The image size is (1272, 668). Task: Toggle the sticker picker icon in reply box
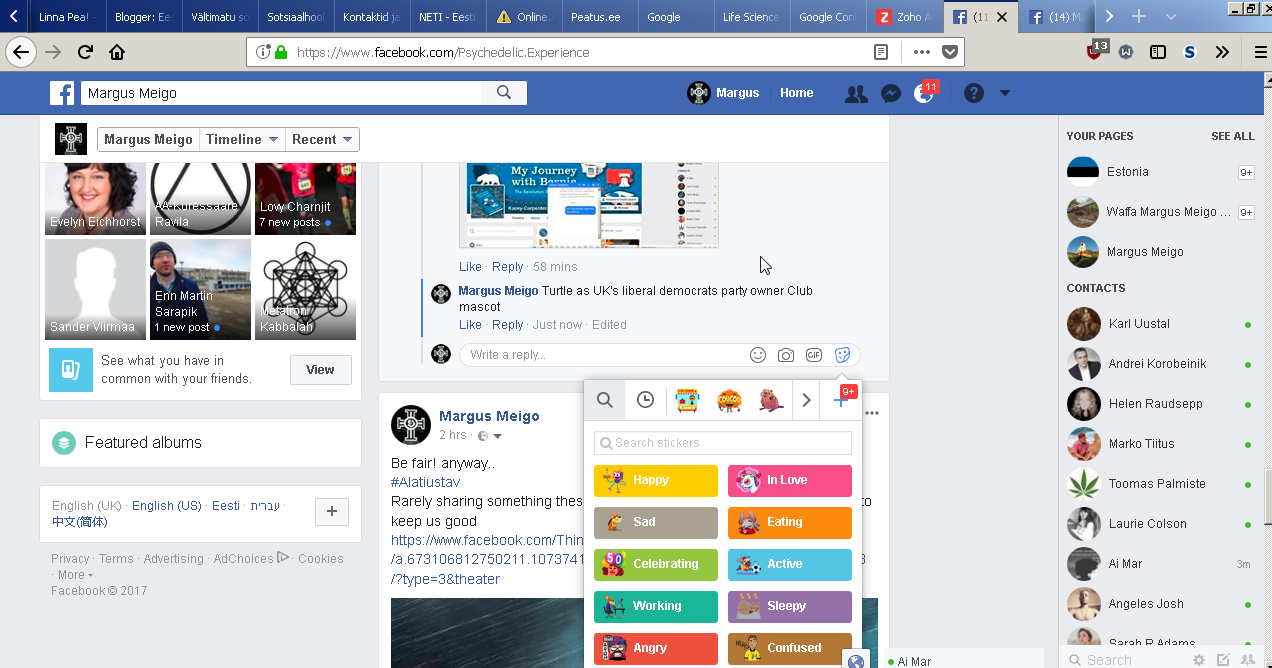coord(842,355)
